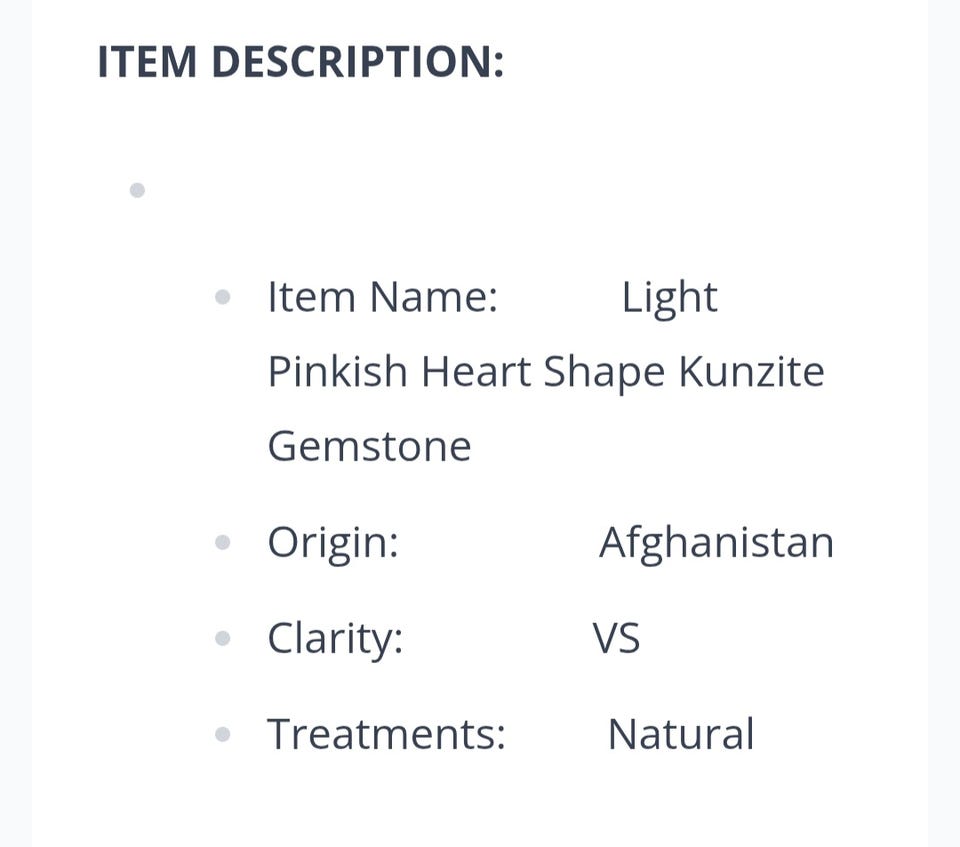Screen dimensions: 960x847
Task: Click the word 'Pinkish'
Action: pyautogui.click(x=337, y=372)
